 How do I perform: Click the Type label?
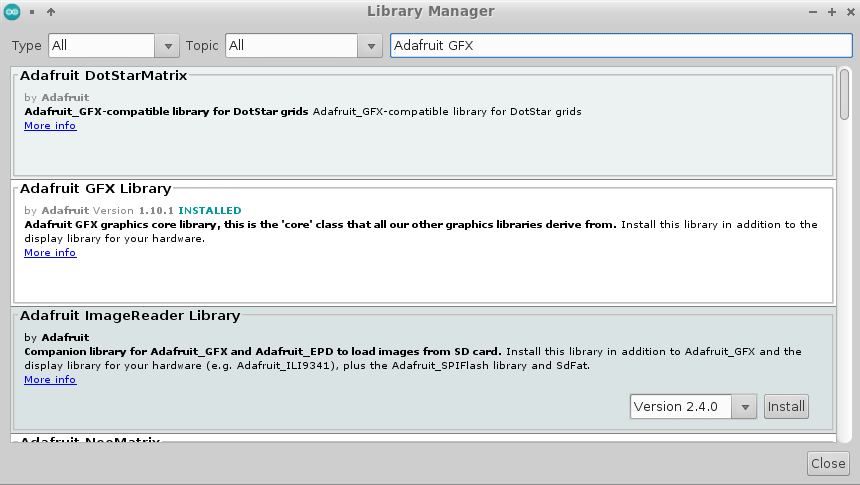click(x=26, y=46)
